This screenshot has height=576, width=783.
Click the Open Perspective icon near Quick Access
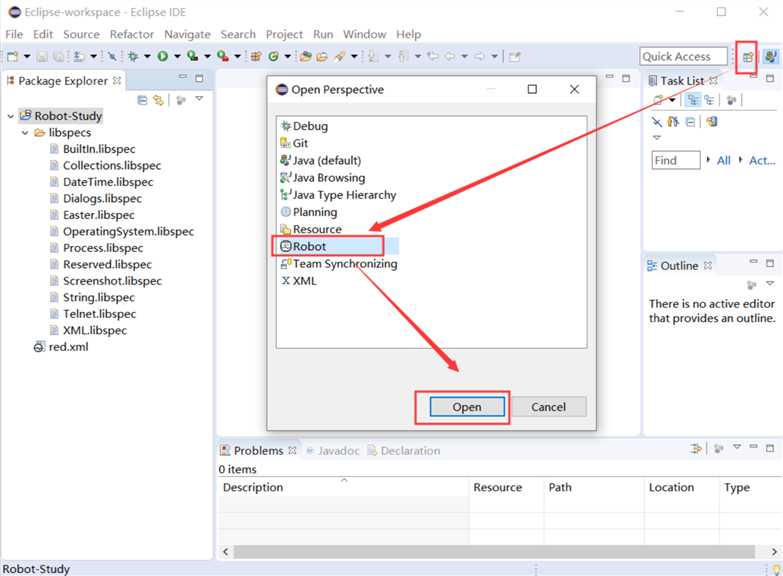click(747, 56)
